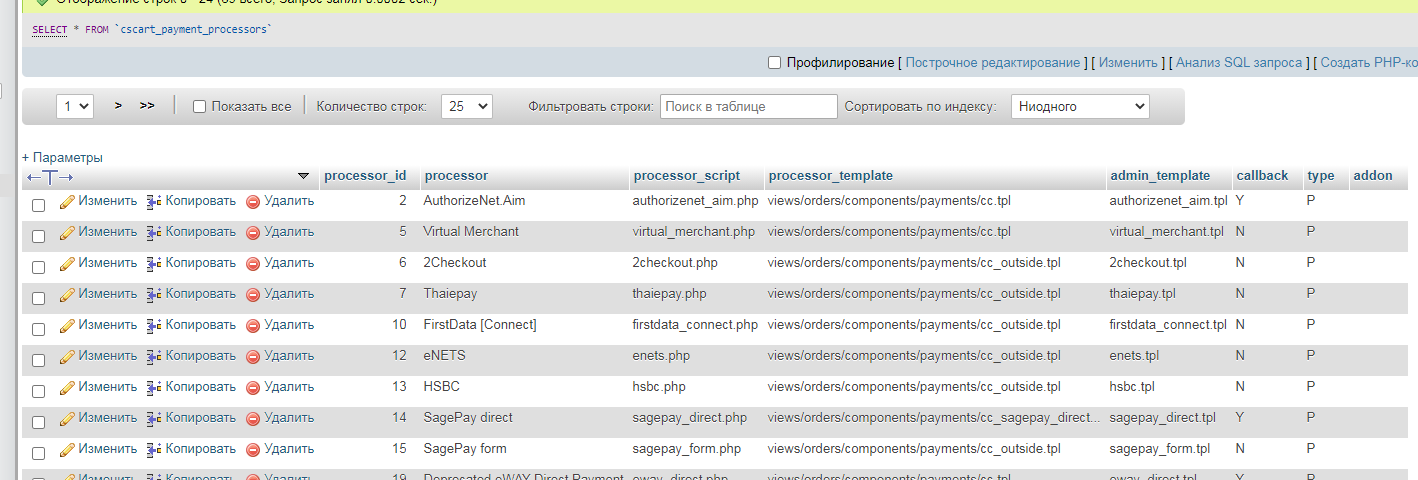Sort by processor_id column
This screenshot has width=1418, height=480.
365,175
